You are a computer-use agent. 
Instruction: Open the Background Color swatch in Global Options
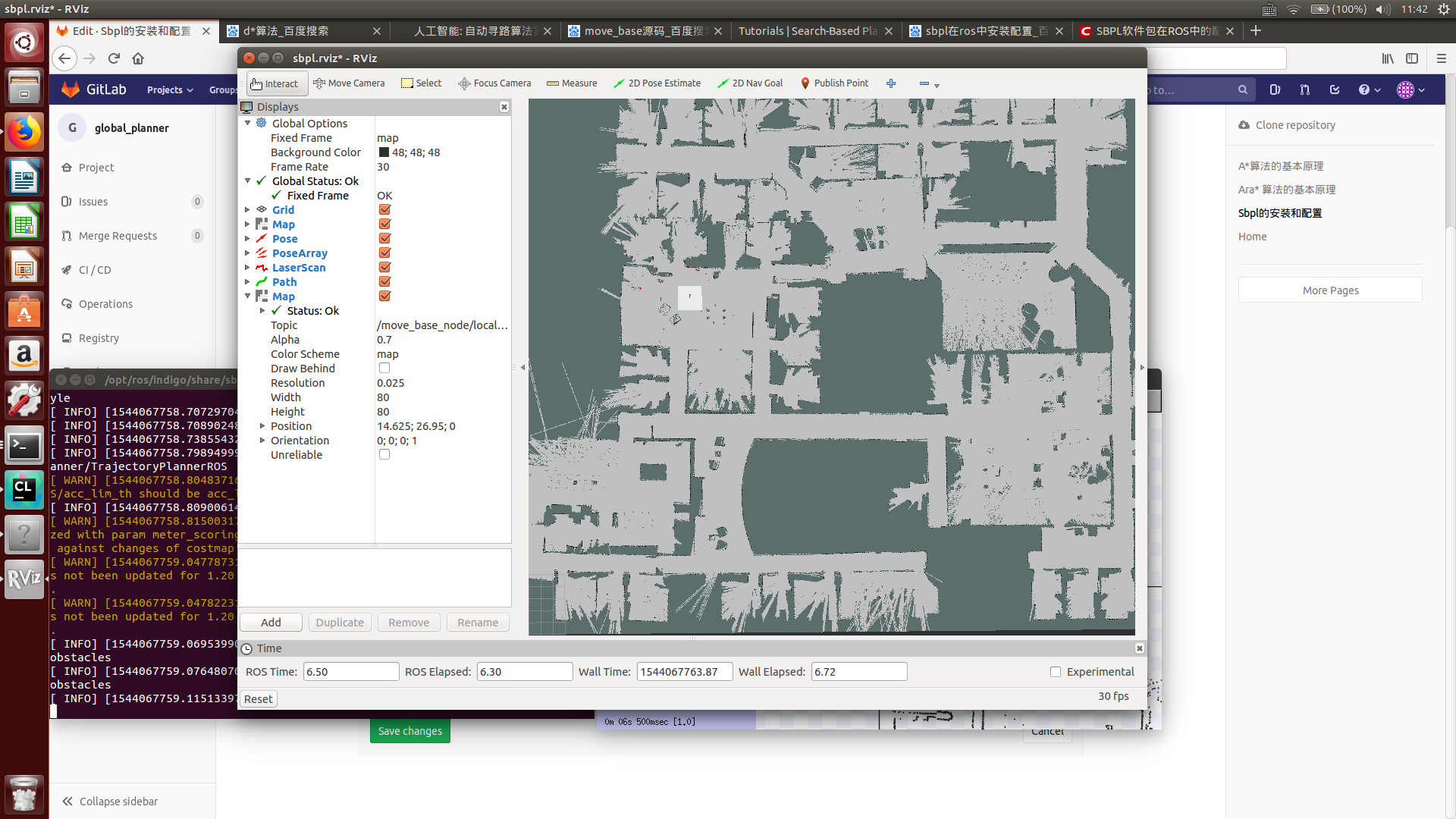384,152
